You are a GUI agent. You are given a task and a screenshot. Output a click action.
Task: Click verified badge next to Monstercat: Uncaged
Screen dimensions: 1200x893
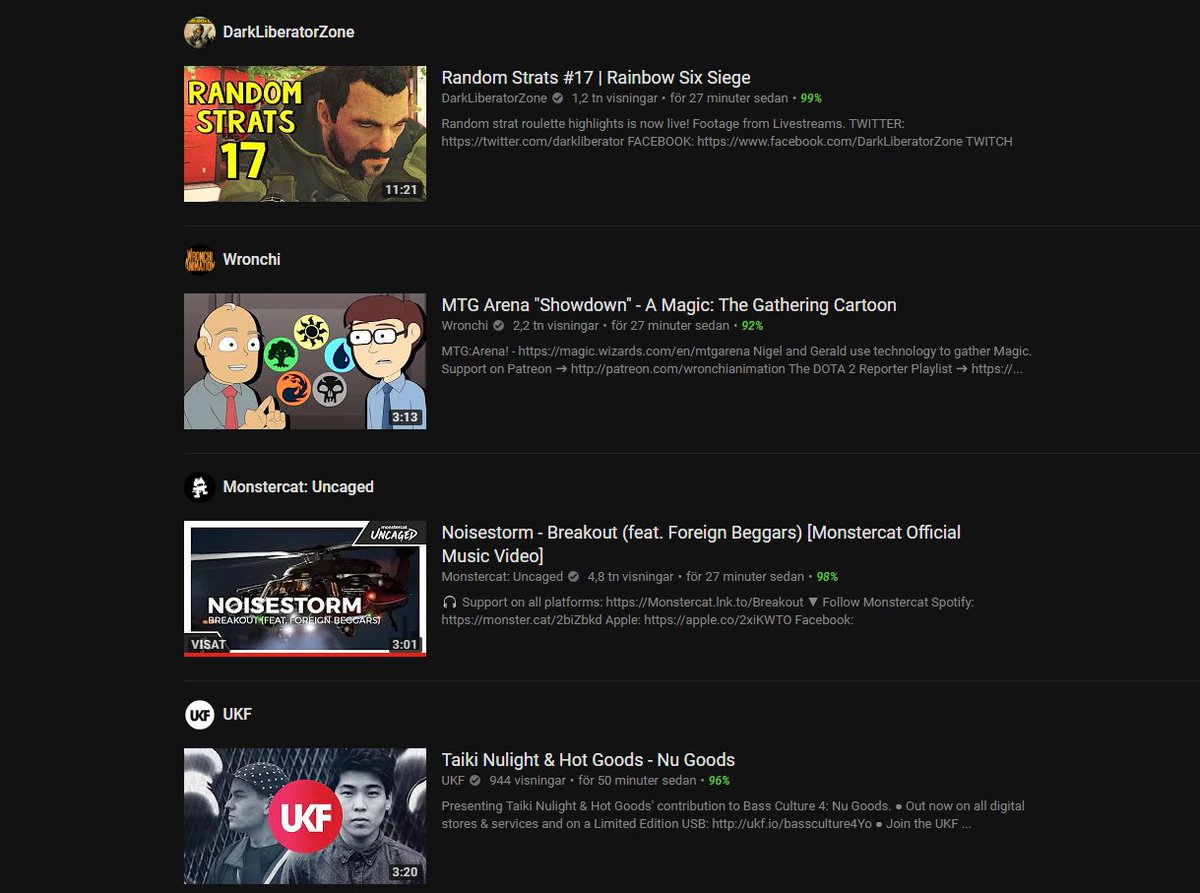click(574, 577)
